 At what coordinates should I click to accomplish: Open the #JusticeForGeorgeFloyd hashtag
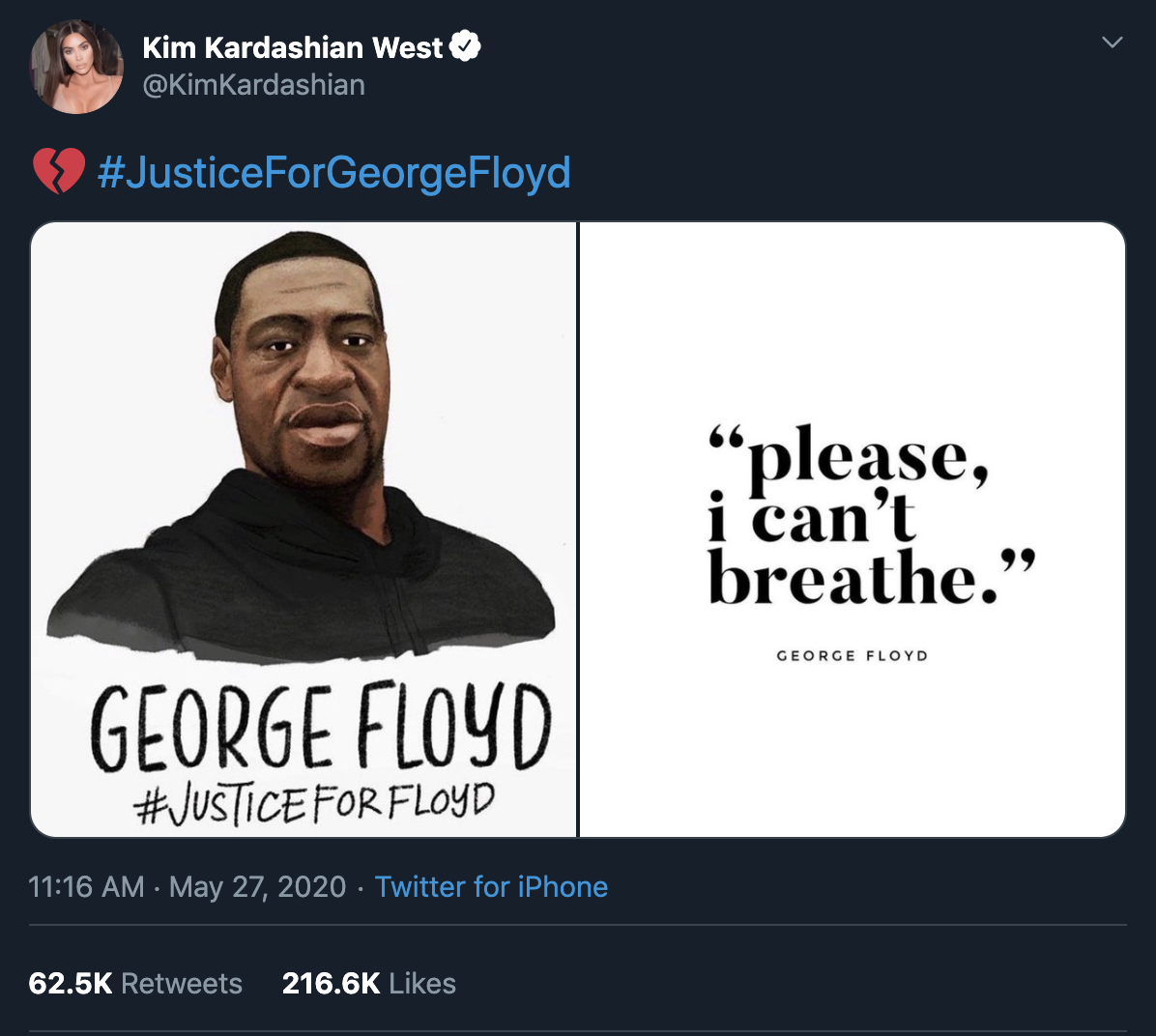pyautogui.click(x=334, y=172)
